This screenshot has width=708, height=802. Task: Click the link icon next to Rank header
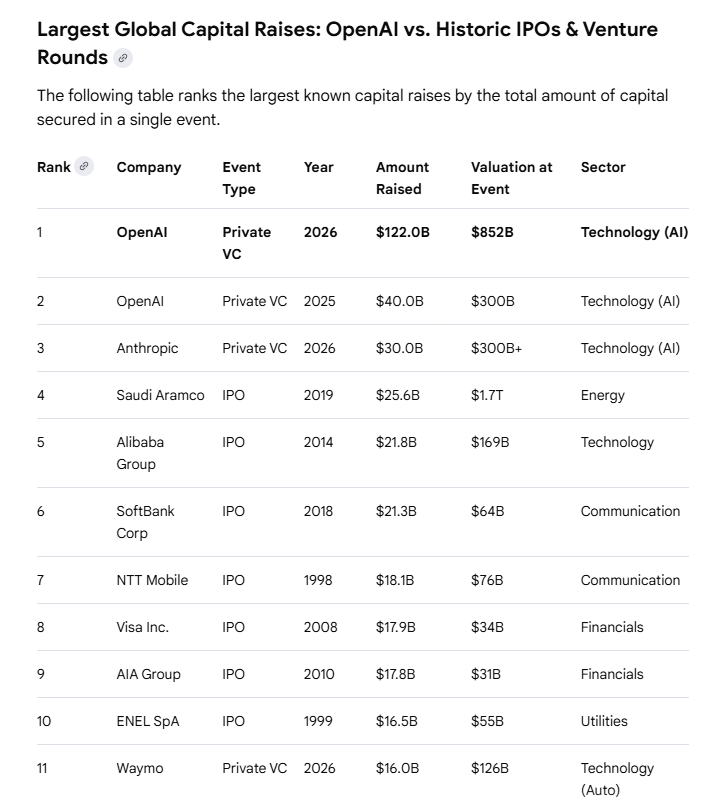click(x=85, y=167)
